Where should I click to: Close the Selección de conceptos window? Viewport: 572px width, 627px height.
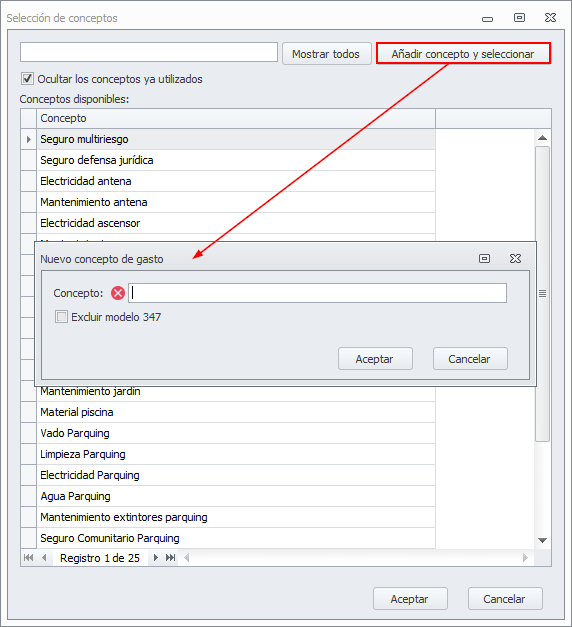[x=550, y=18]
